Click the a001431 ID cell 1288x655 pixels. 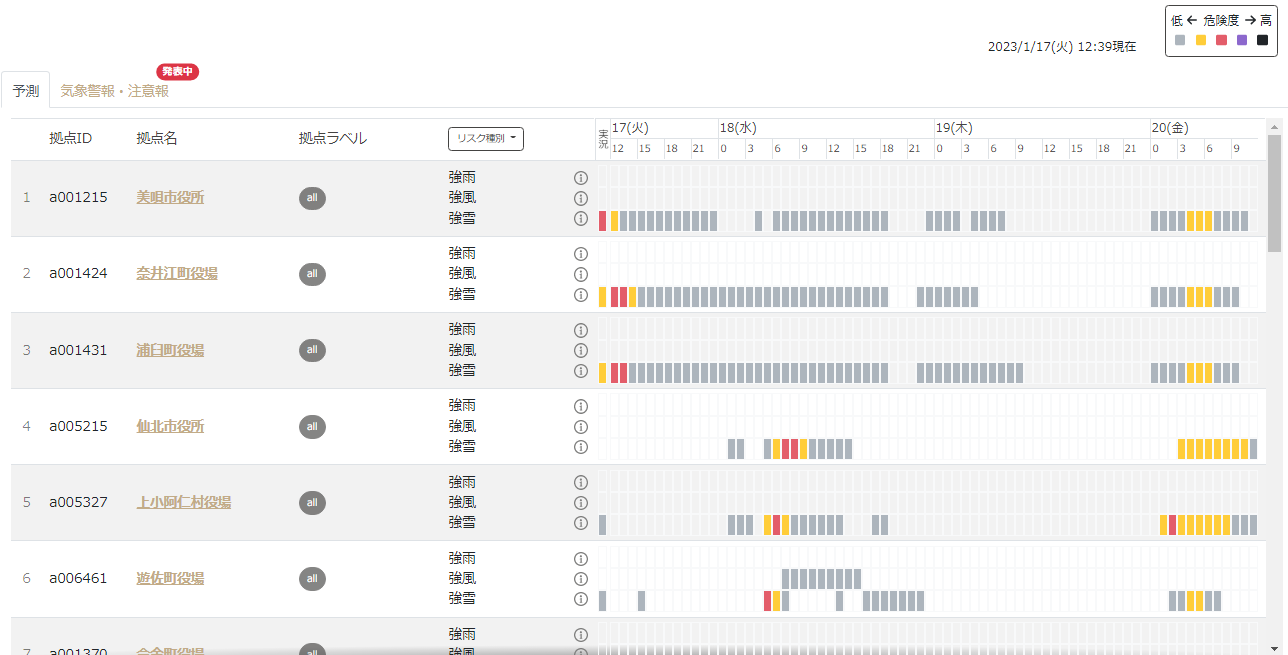pyautogui.click(x=78, y=350)
